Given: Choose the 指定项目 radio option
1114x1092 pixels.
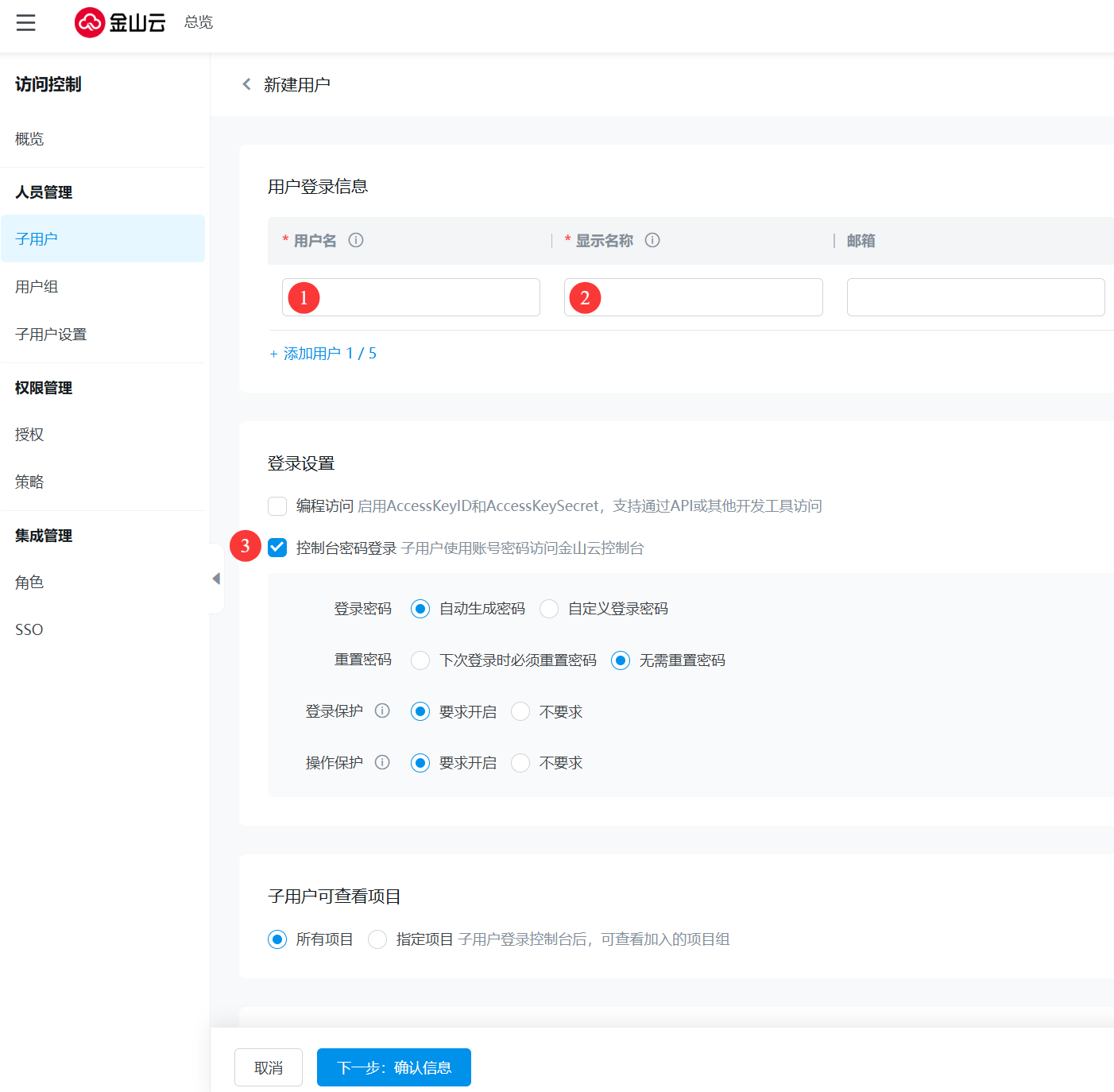Looking at the screenshot, I should [377, 939].
